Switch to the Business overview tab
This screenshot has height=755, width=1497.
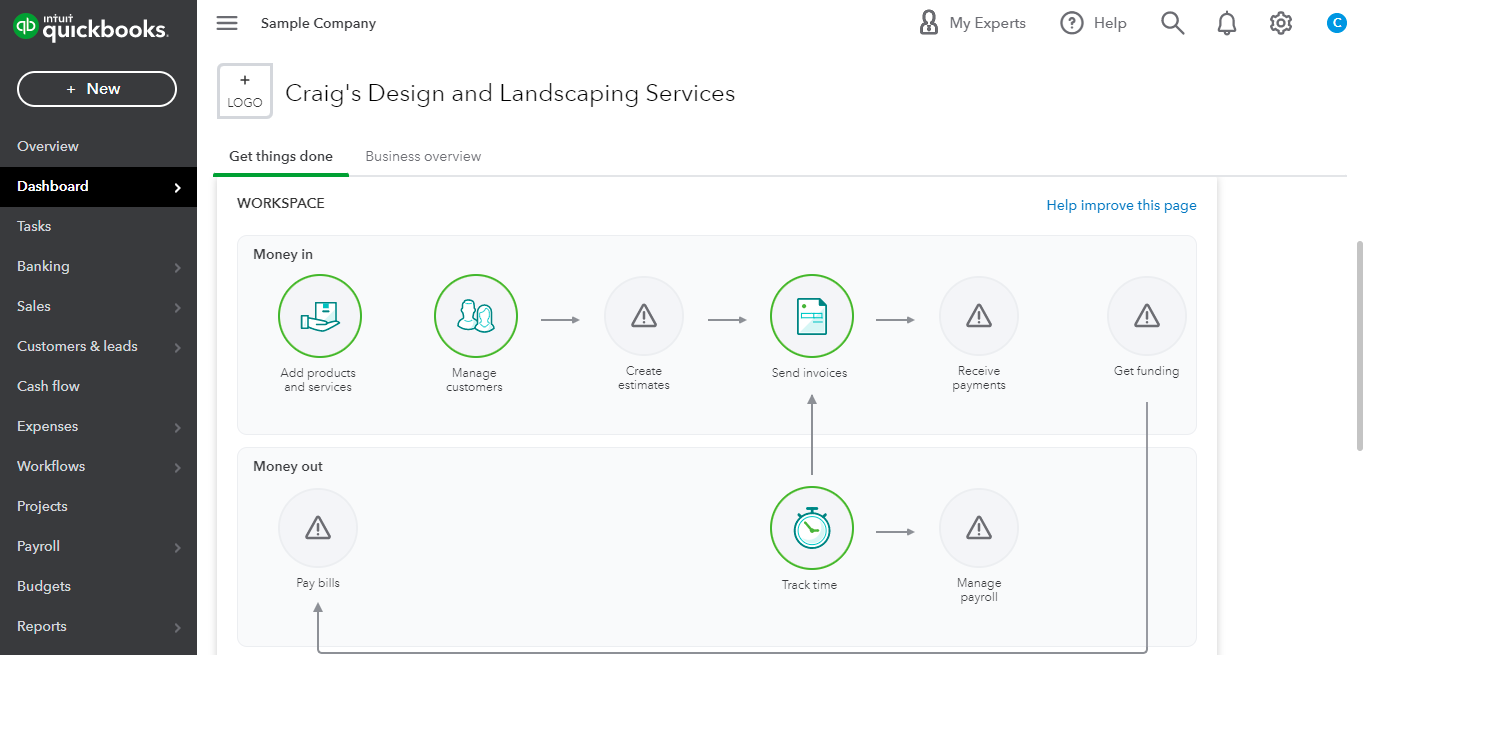(x=423, y=156)
